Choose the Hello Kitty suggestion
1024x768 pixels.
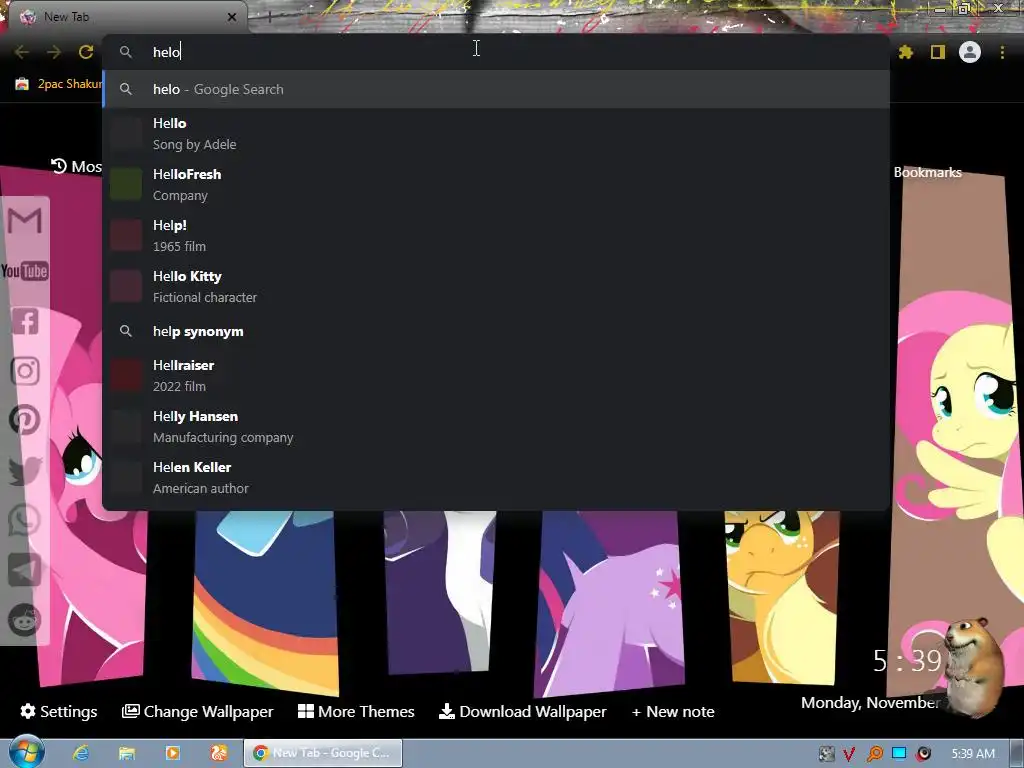[496, 287]
